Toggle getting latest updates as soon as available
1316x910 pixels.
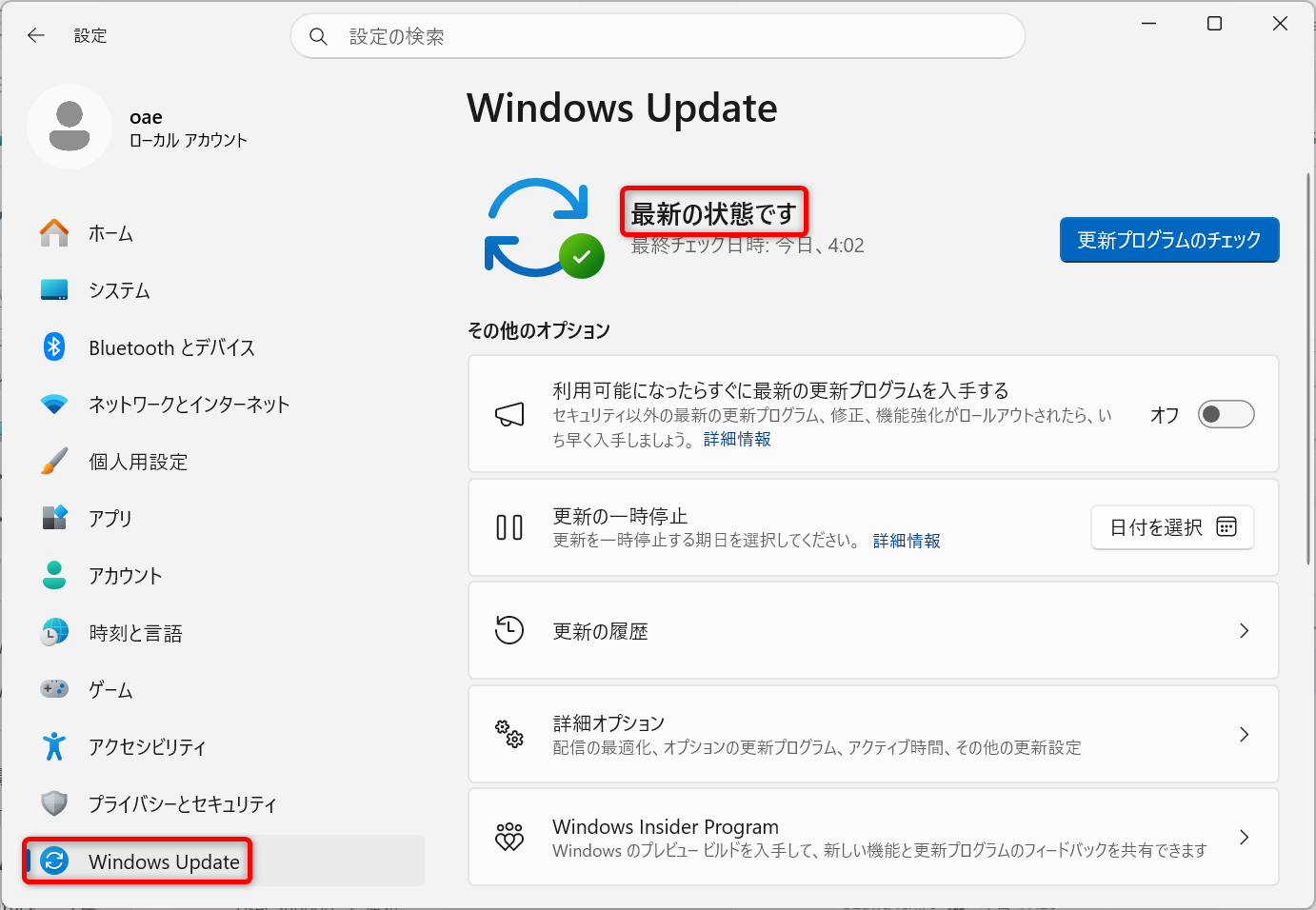[1226, 414]
